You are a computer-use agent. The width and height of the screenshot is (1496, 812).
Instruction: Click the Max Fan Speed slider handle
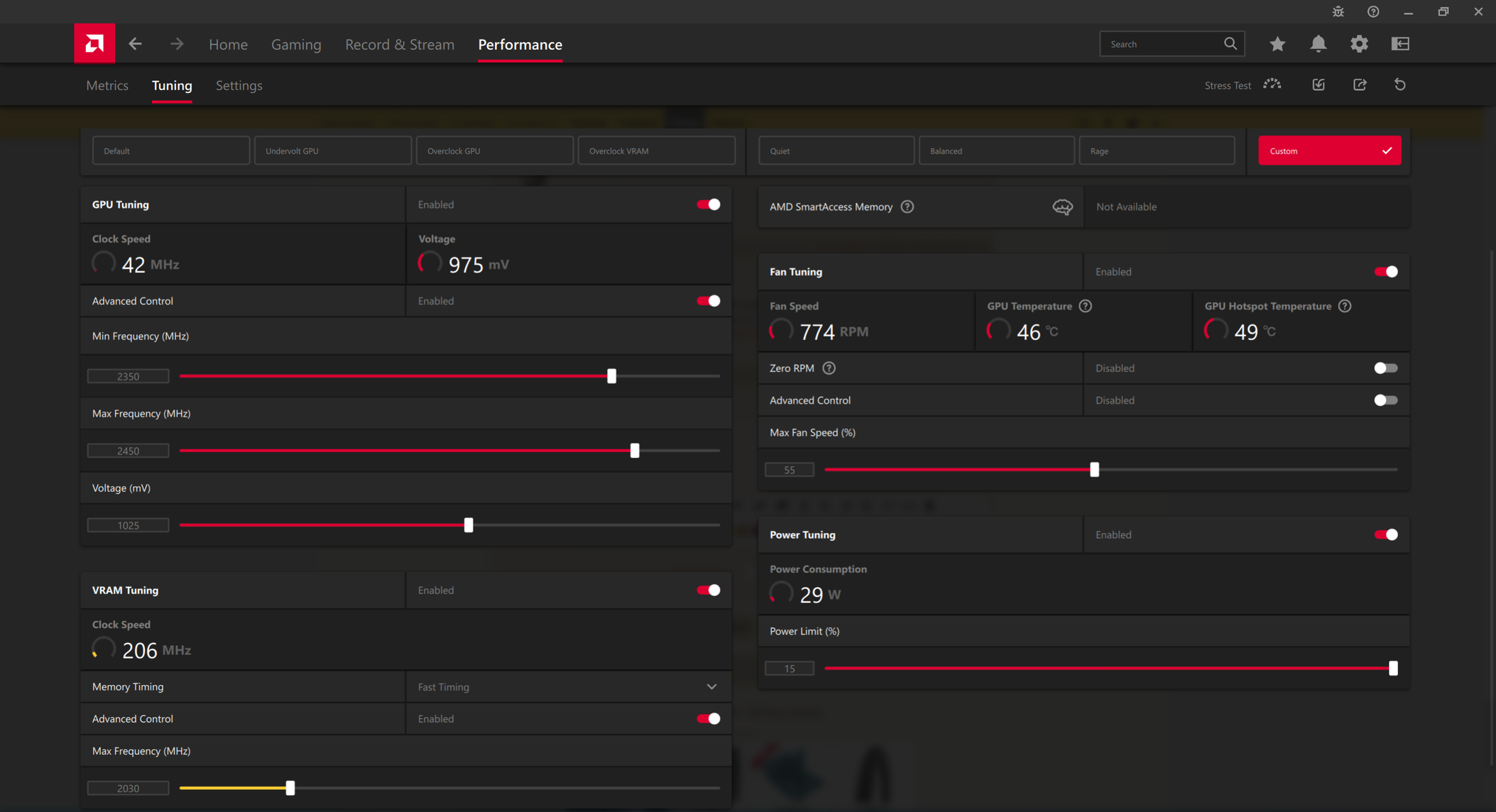(x=1094, y=469)
